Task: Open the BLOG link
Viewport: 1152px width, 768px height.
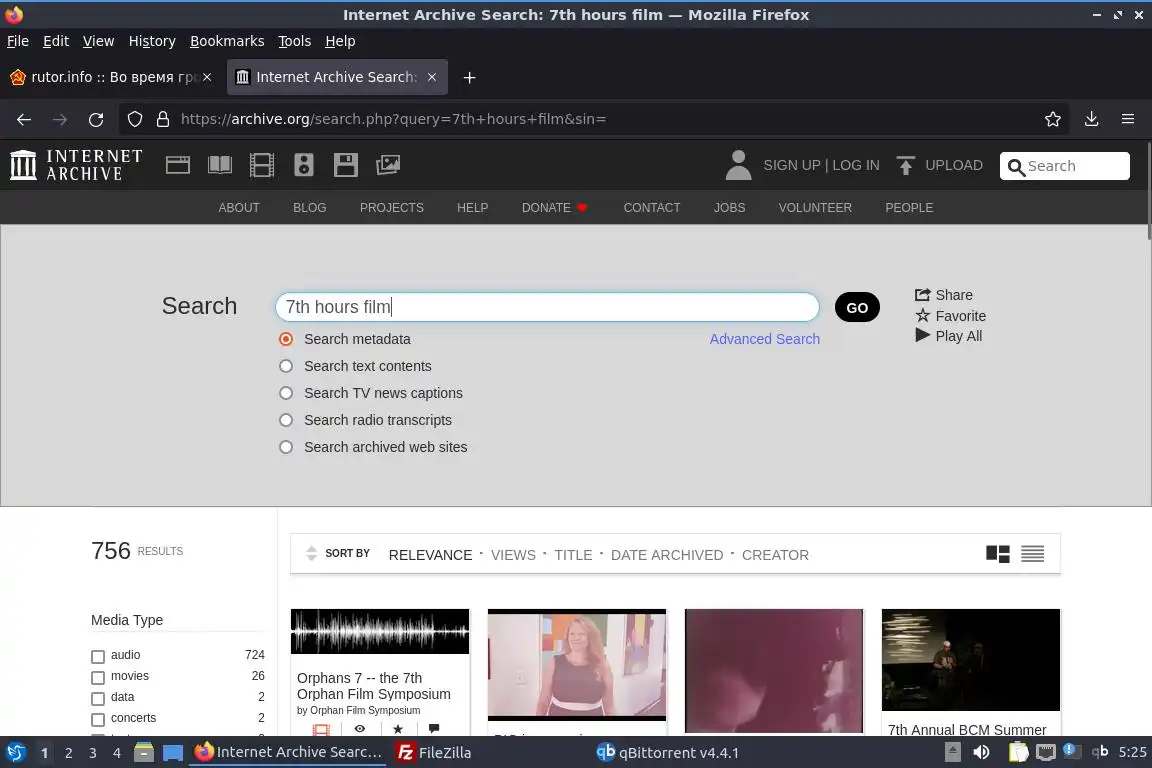Action: [x=309, y=208]
